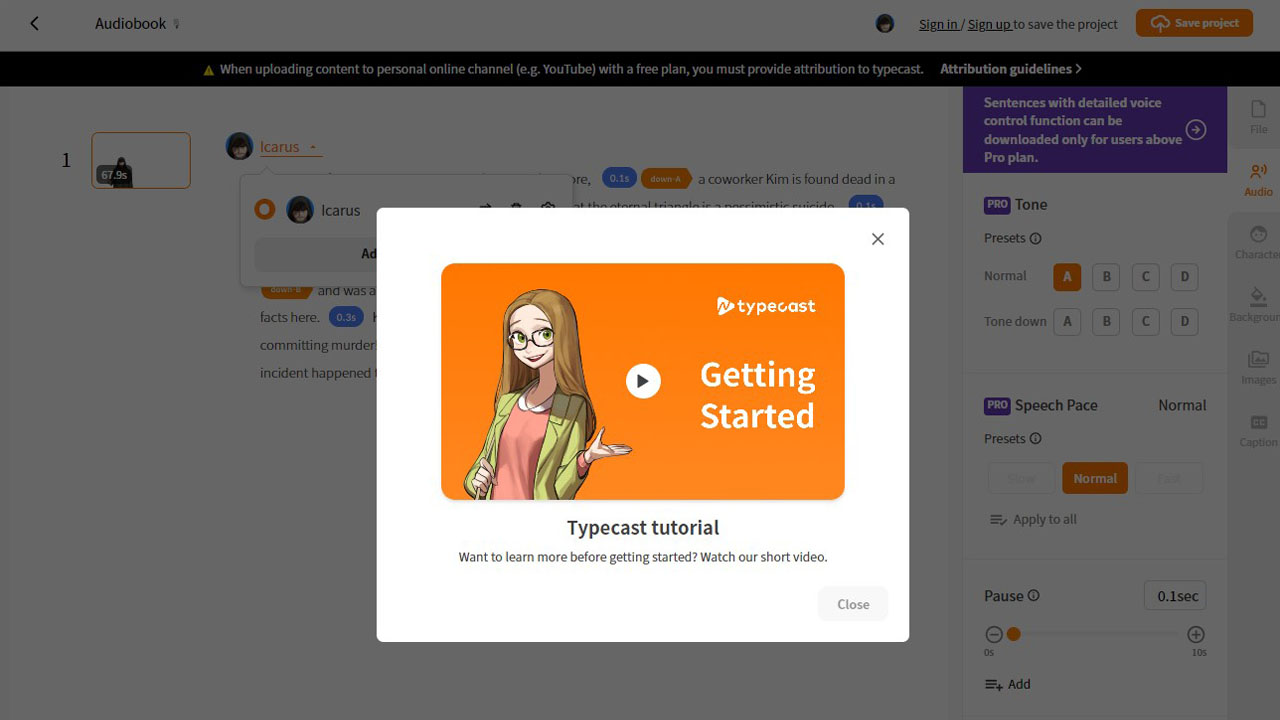Select slide 1 thumbnail
This screenshot has height=720, width=1280.
click(141, 160)
